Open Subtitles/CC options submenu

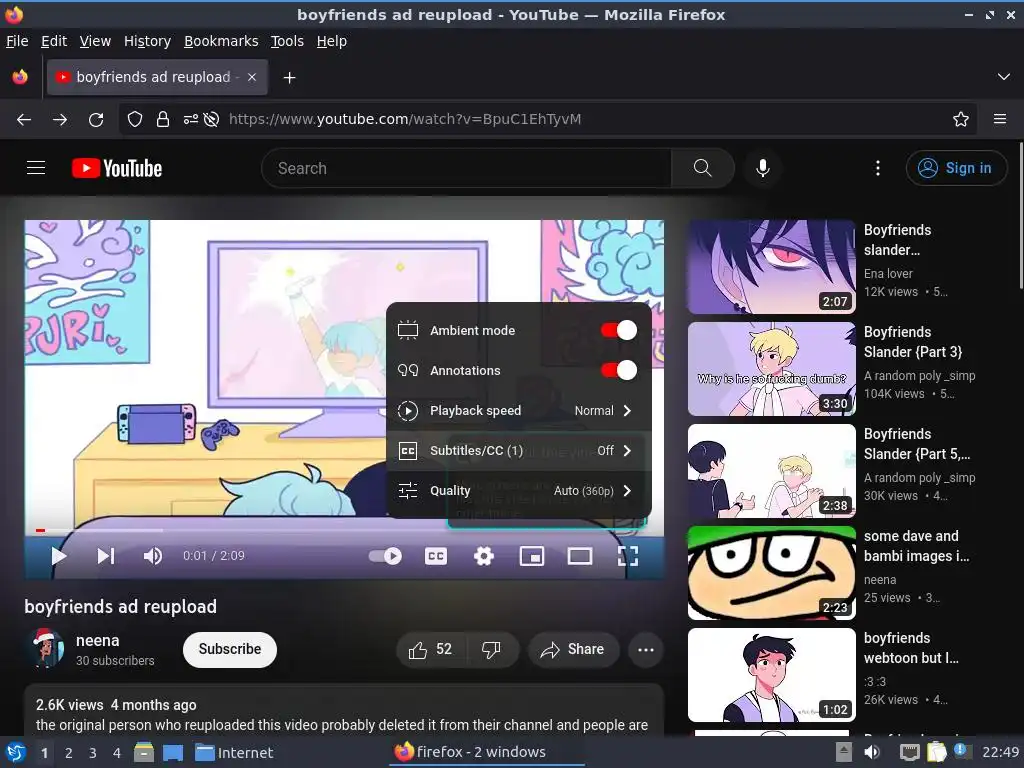(519, 451)
